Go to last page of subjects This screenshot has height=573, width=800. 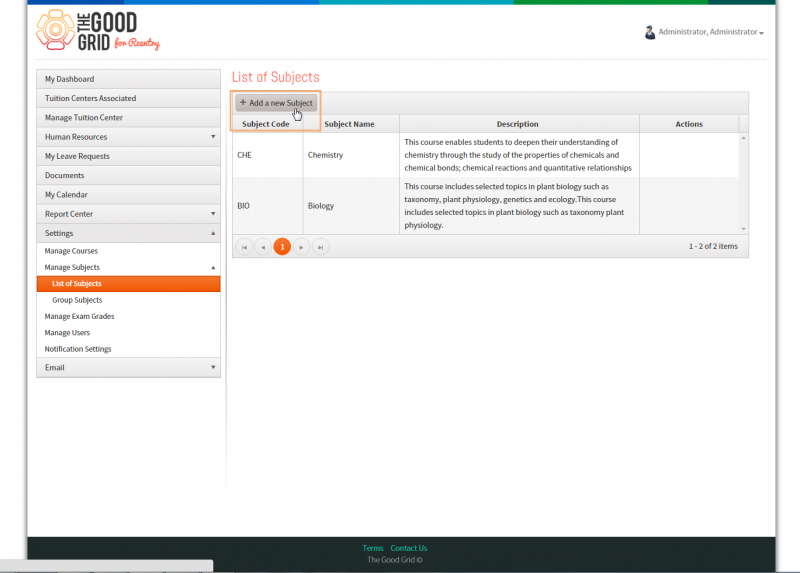coord(320,247)
